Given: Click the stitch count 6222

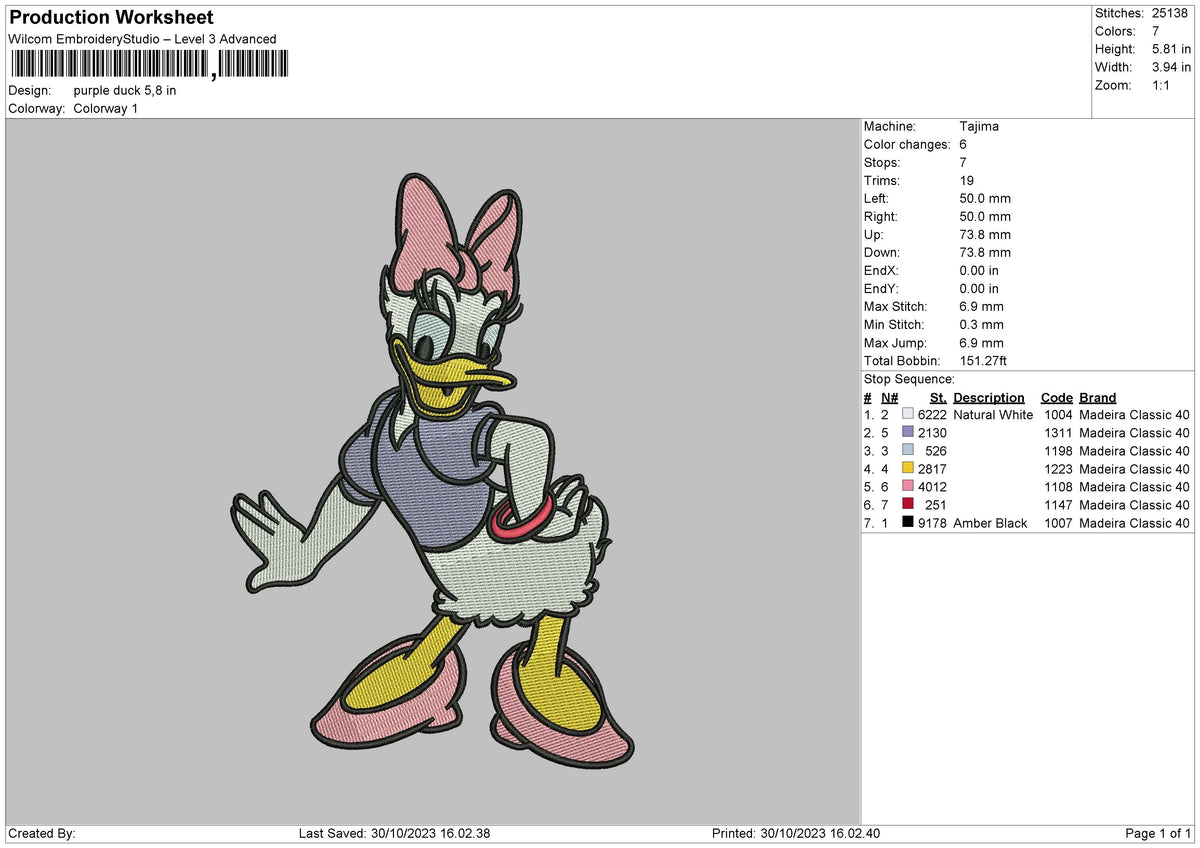Looking at the screenshot, I should tap(932, 415).
